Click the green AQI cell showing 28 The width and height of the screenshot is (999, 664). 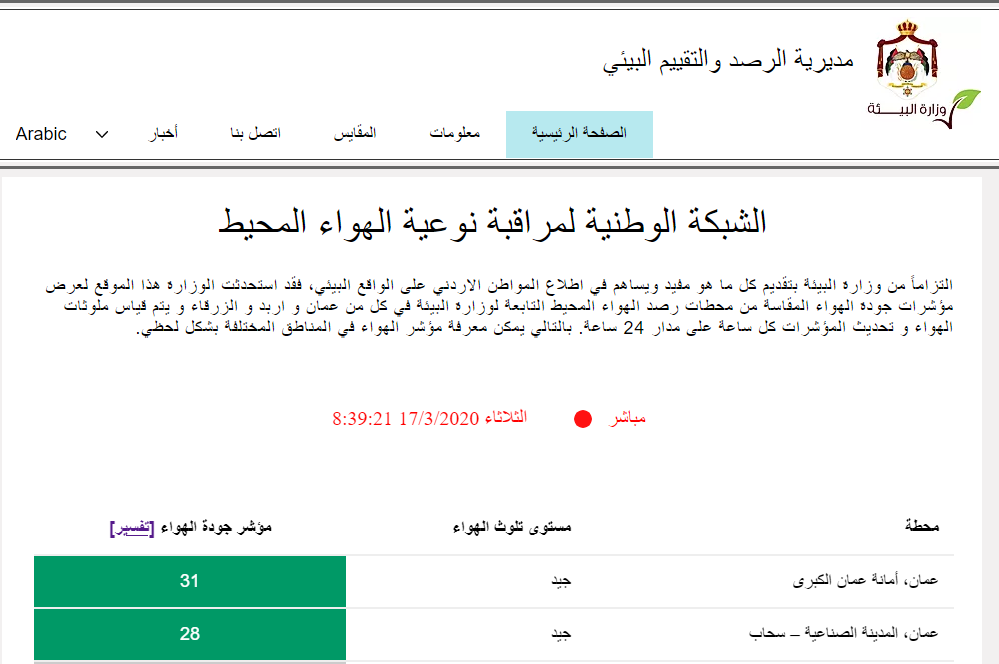[190, 634]
